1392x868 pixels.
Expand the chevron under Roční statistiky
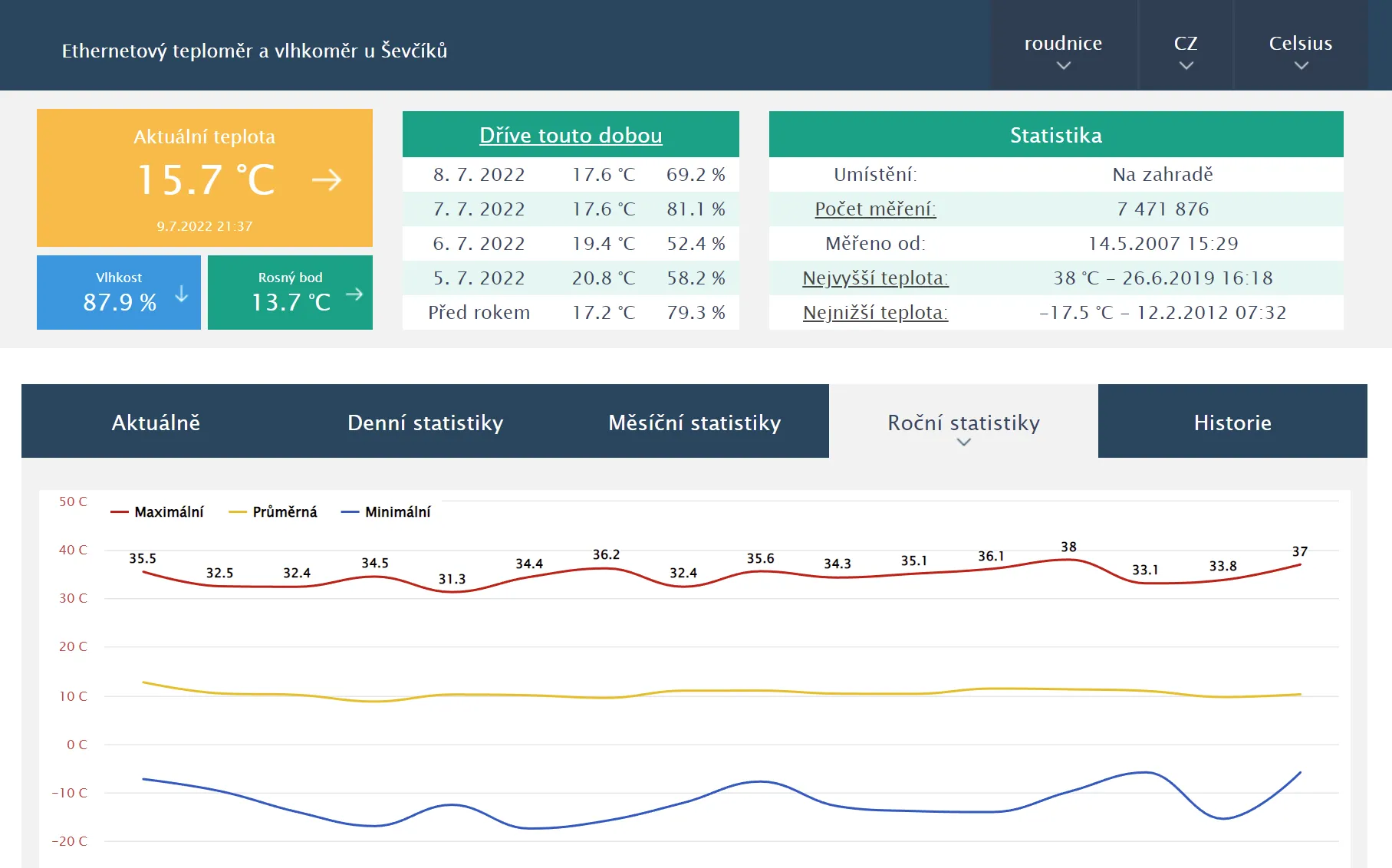[963, 444]
